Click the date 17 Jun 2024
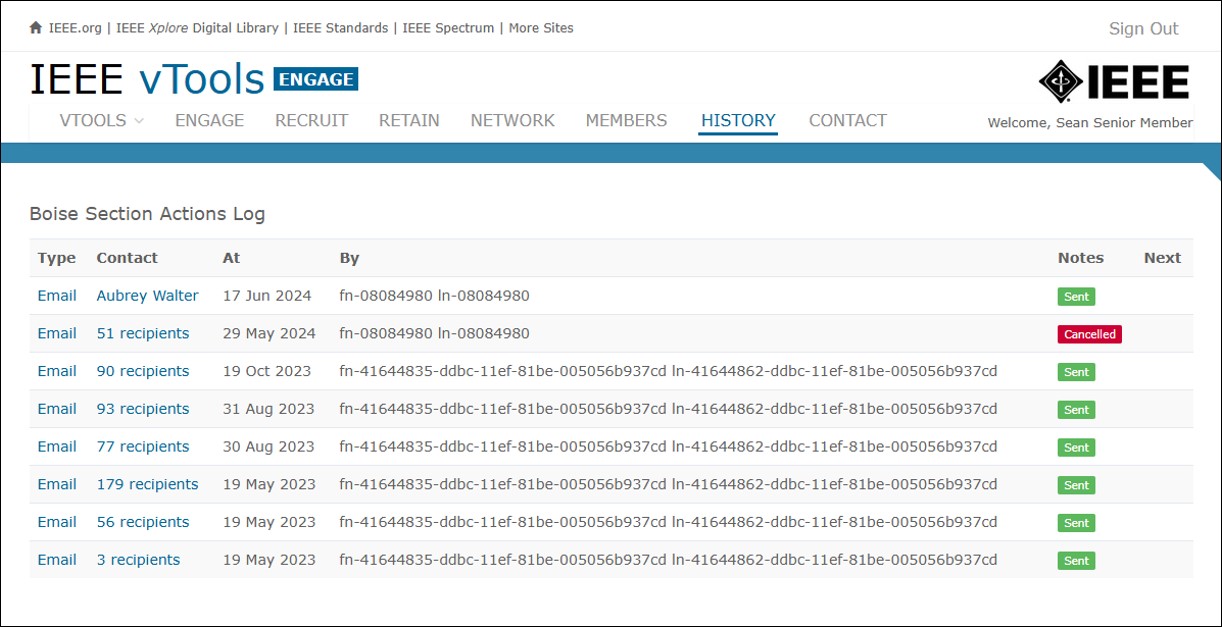The height and width of the screenshot is (627, 1222). coord(267,296)
